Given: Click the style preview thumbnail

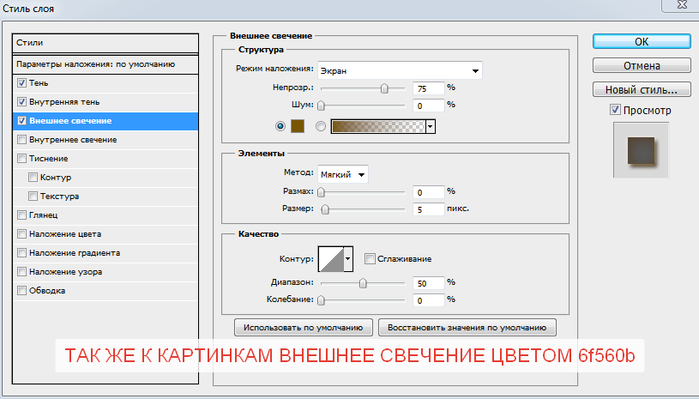Looking at the screenshot, I should point(641,150).
